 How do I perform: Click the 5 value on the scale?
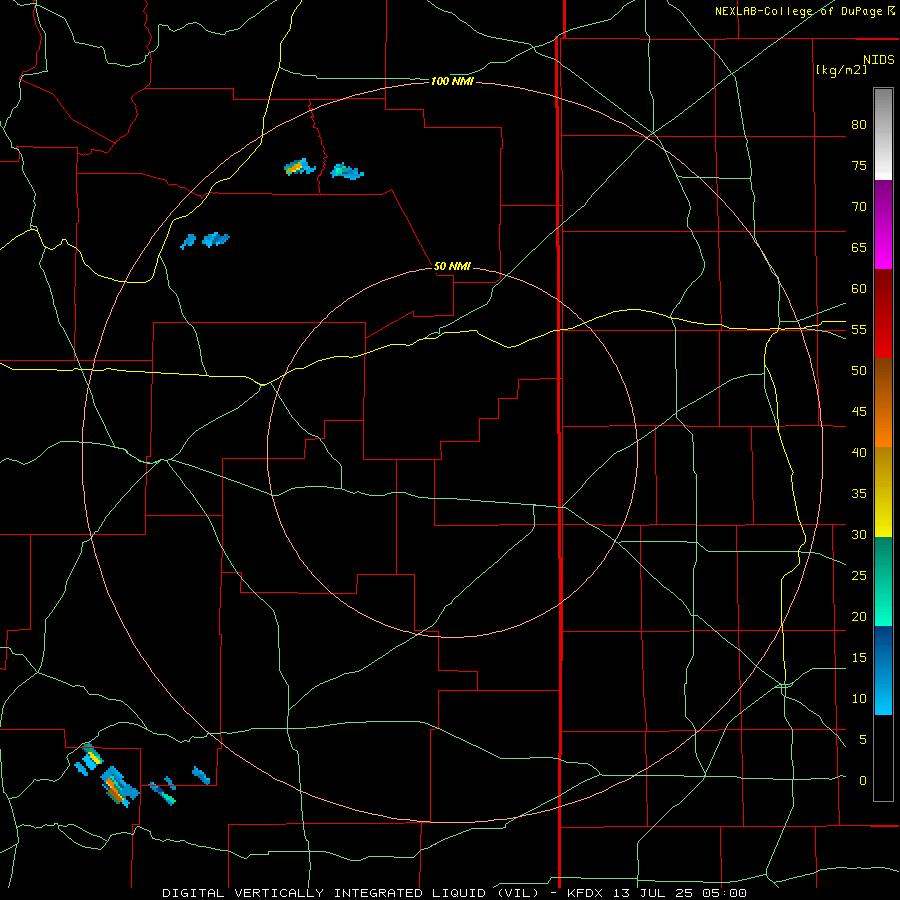point(863,740)
